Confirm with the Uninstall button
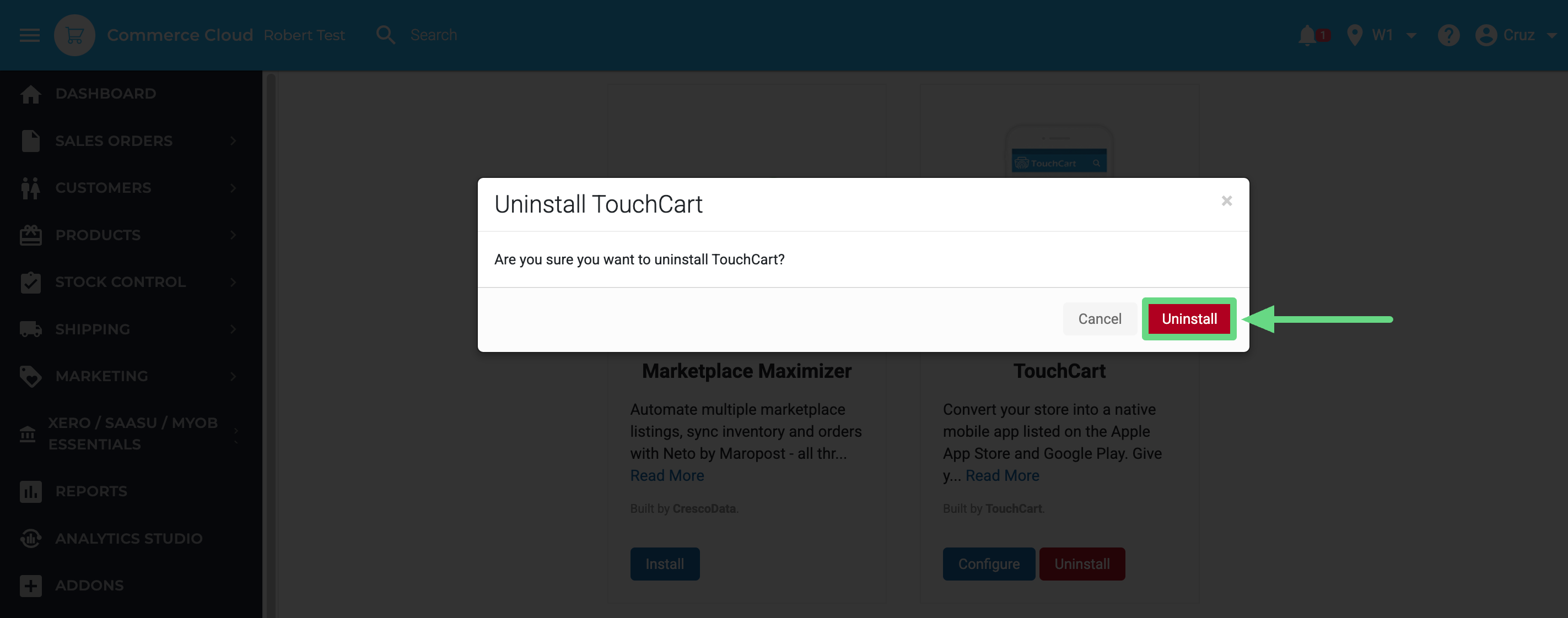Viewport: 1568px width, 618px height. click(x=1188, y=318)
